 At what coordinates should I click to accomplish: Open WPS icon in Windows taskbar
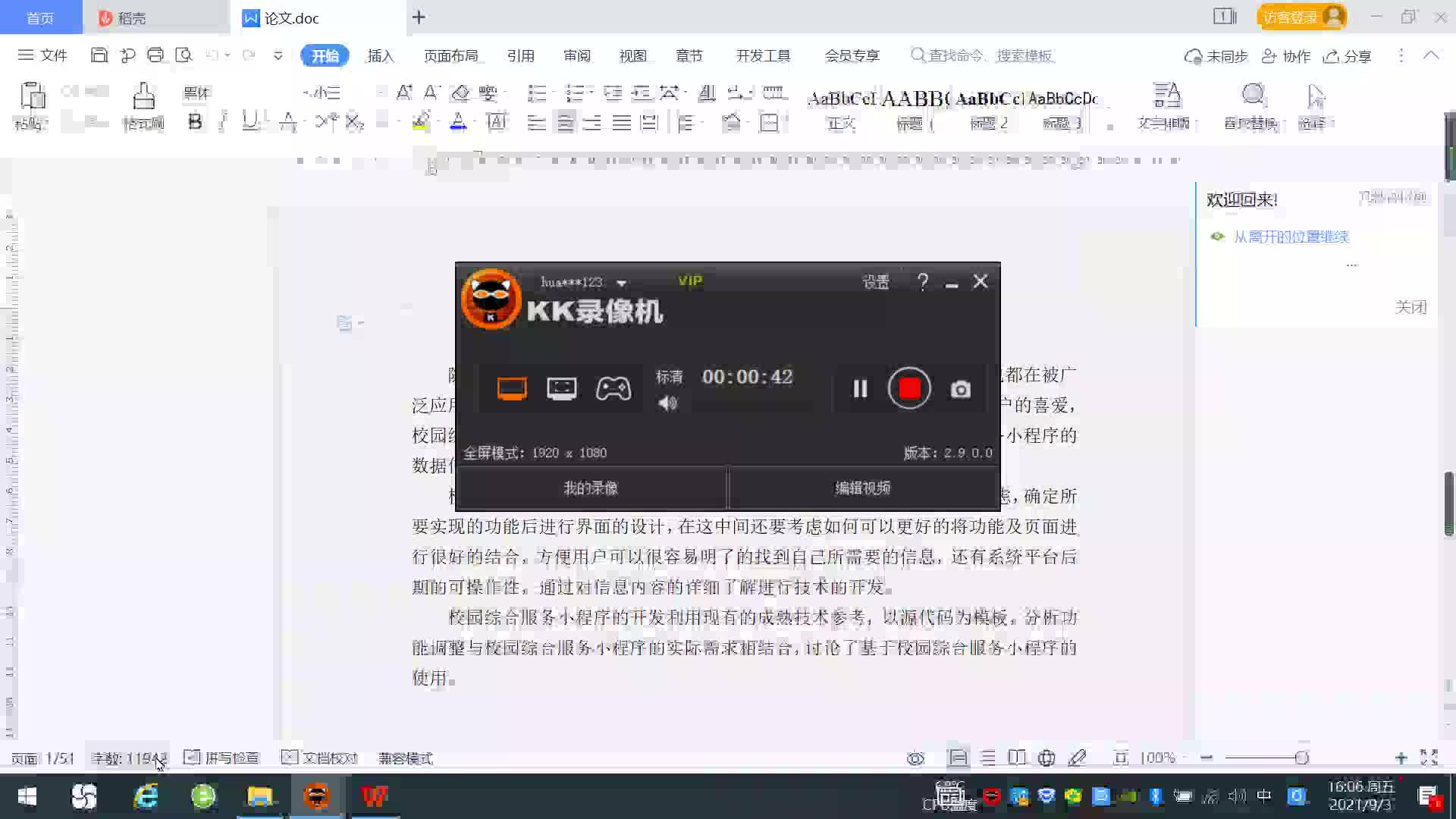coord(374,796)
